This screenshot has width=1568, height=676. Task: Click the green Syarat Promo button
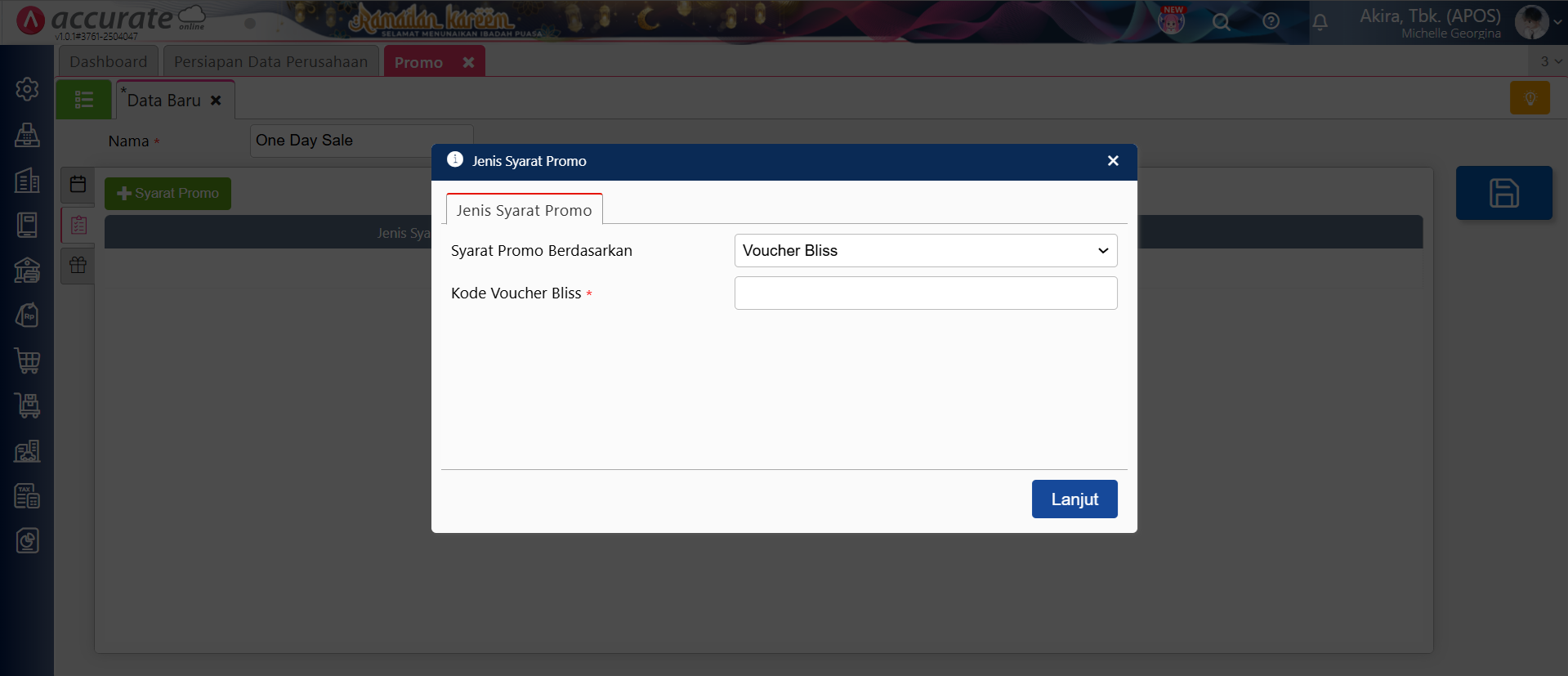click(168, 194)
